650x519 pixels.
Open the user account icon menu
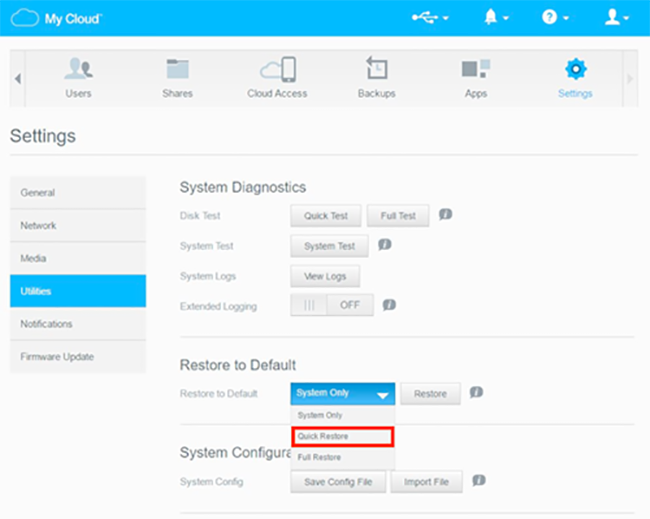pos(617,17)
